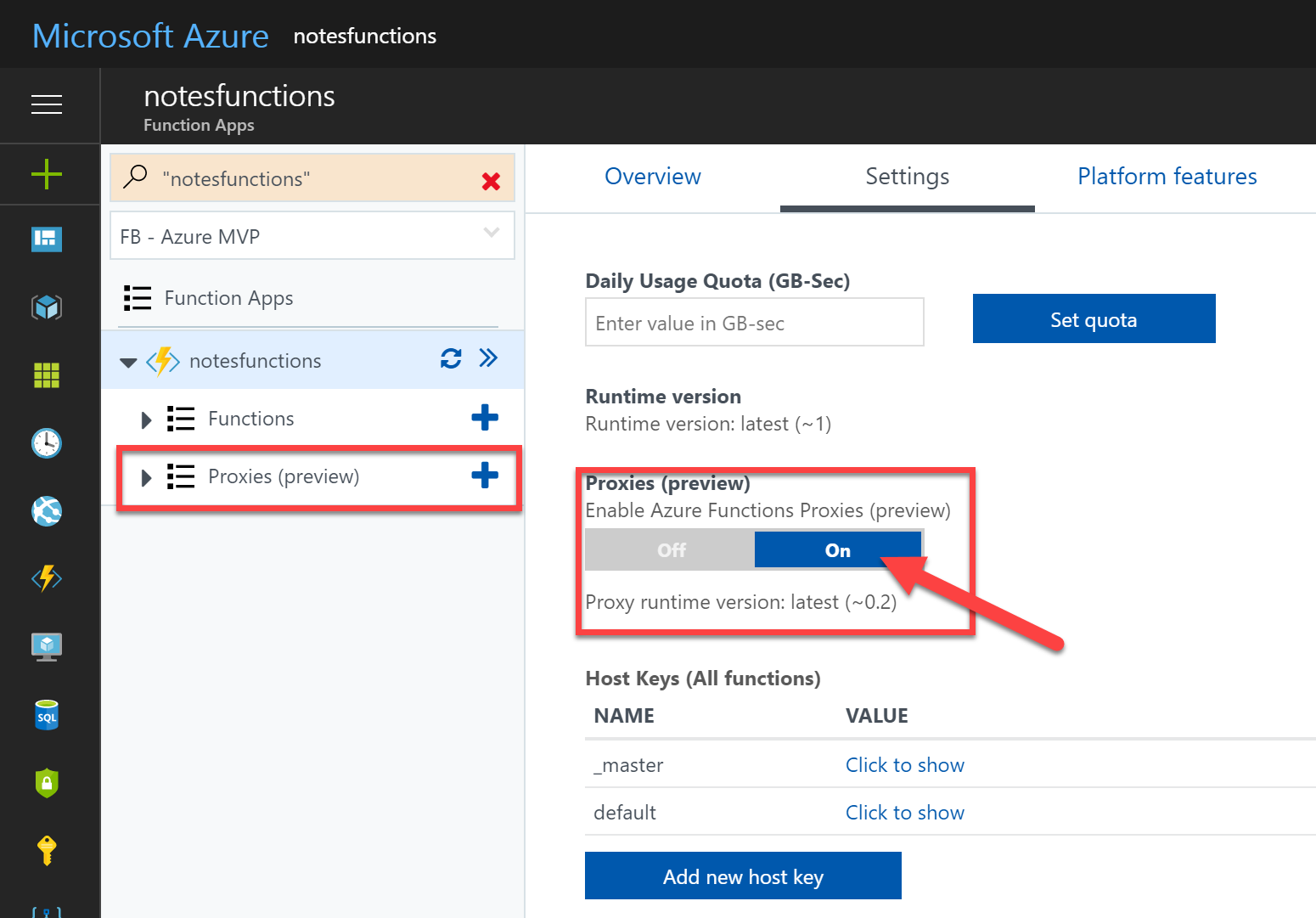Screen dimensions: 1316x918
Task: Click the double chevron next to notesfunctions
Action: (x=488, y=358)
